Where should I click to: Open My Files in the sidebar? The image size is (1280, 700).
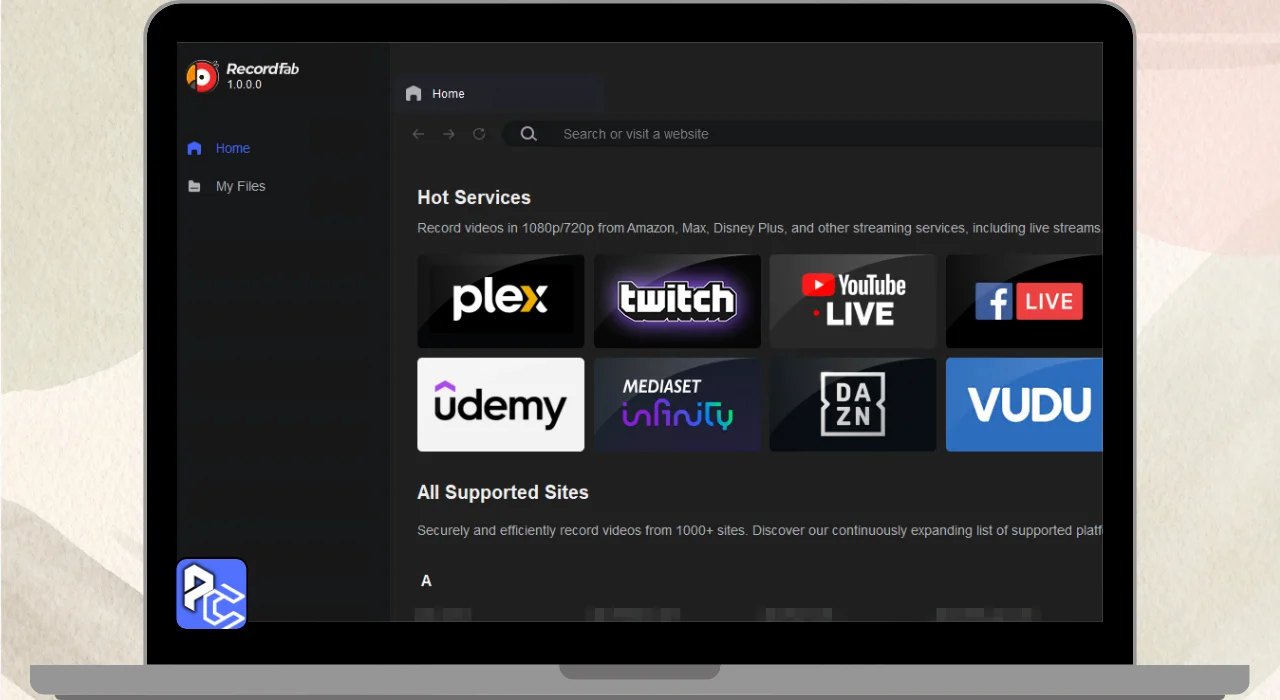[240, 186]
